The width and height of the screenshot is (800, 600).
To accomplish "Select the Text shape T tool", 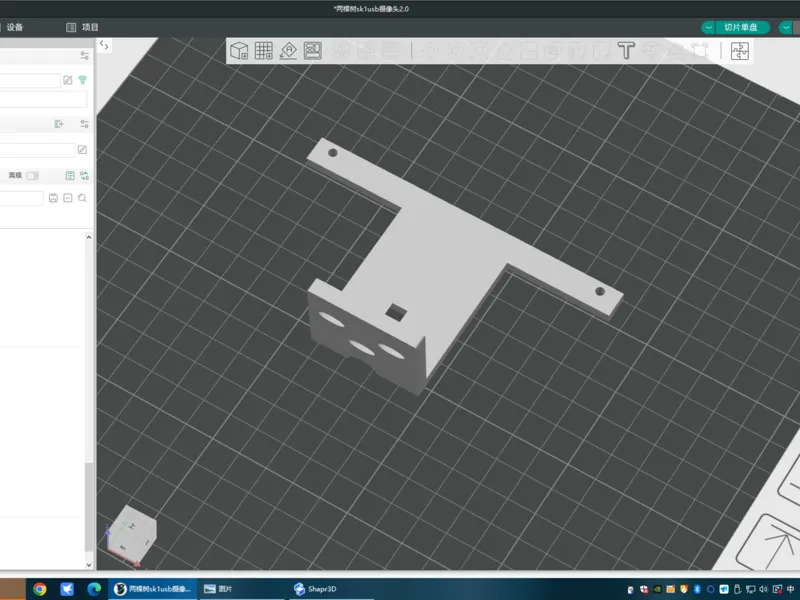I will coord(626,51).
